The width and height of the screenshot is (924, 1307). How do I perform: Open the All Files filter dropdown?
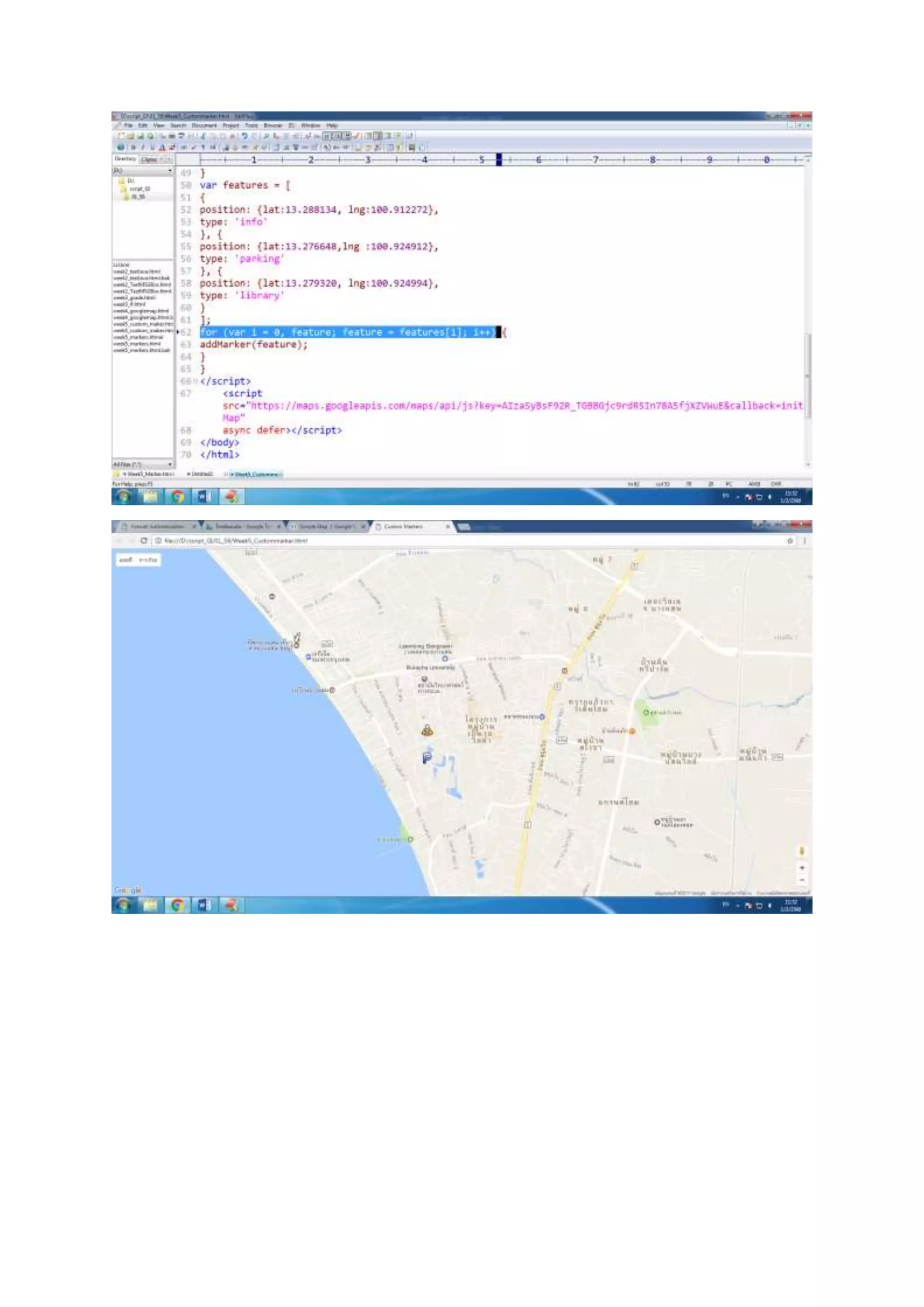click(x=170, y=464)
